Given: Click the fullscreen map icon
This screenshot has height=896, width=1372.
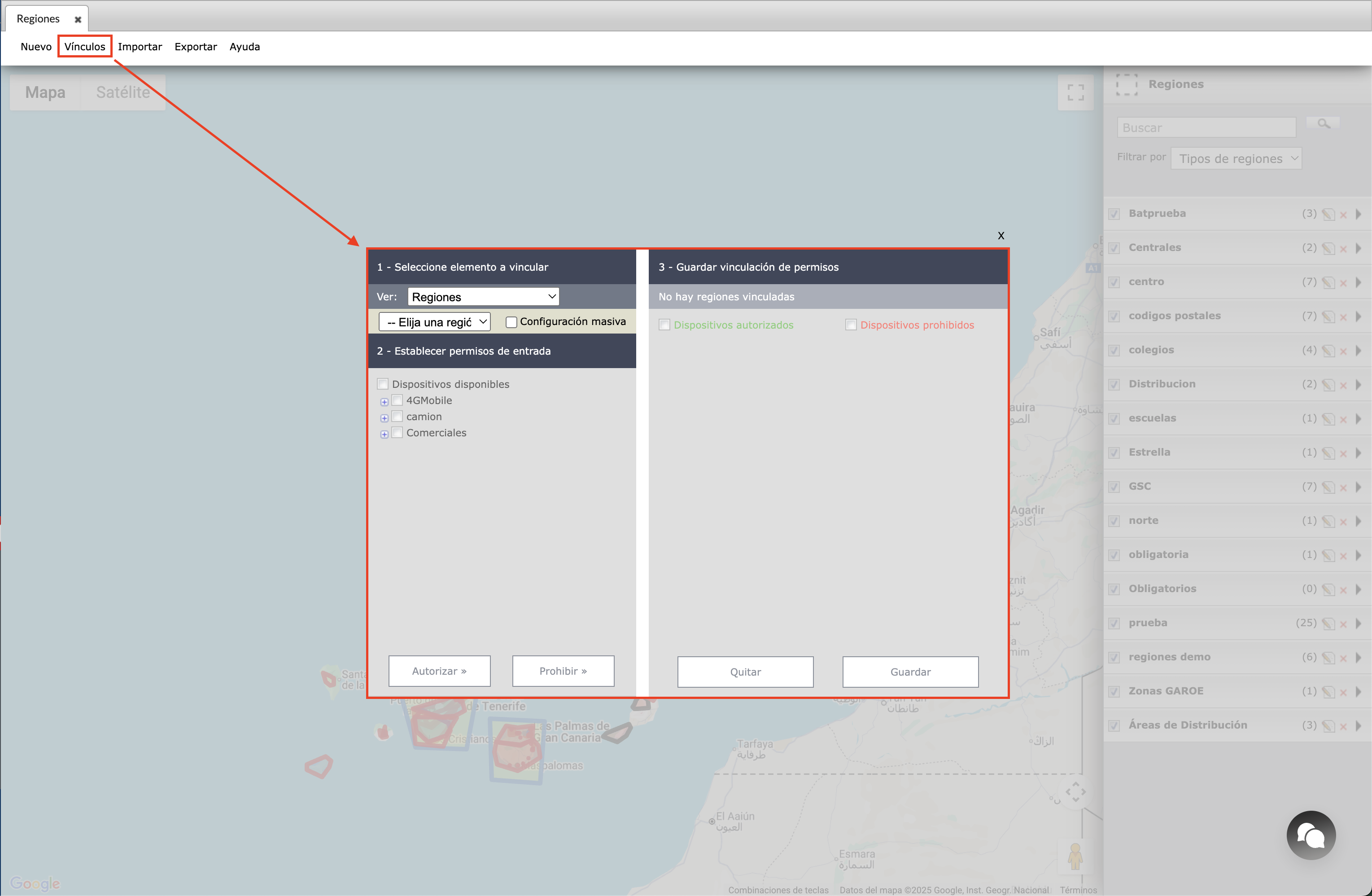Looking at the screenshot, I should pos(1075,92).
